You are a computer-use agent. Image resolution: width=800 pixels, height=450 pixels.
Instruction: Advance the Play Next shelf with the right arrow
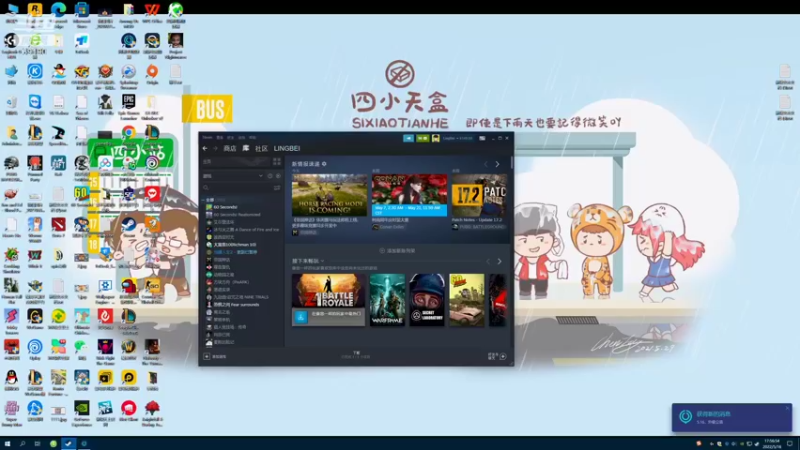pos(499,261)
